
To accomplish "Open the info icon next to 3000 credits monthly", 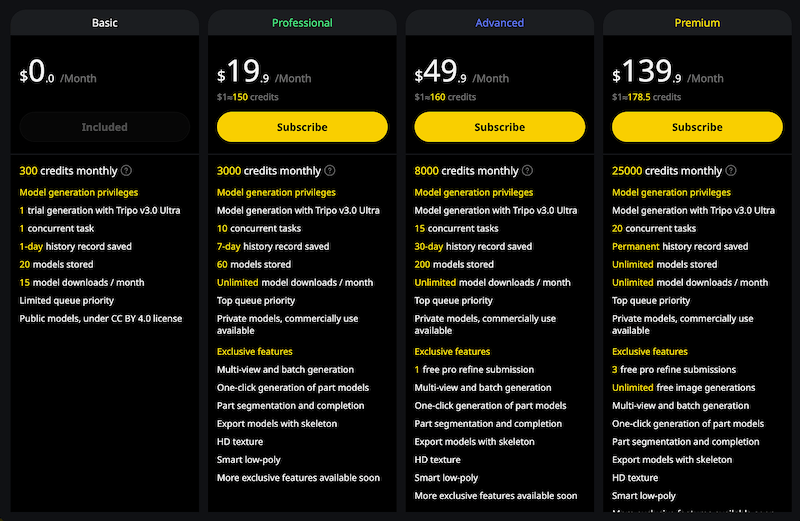I will (330, 171).
